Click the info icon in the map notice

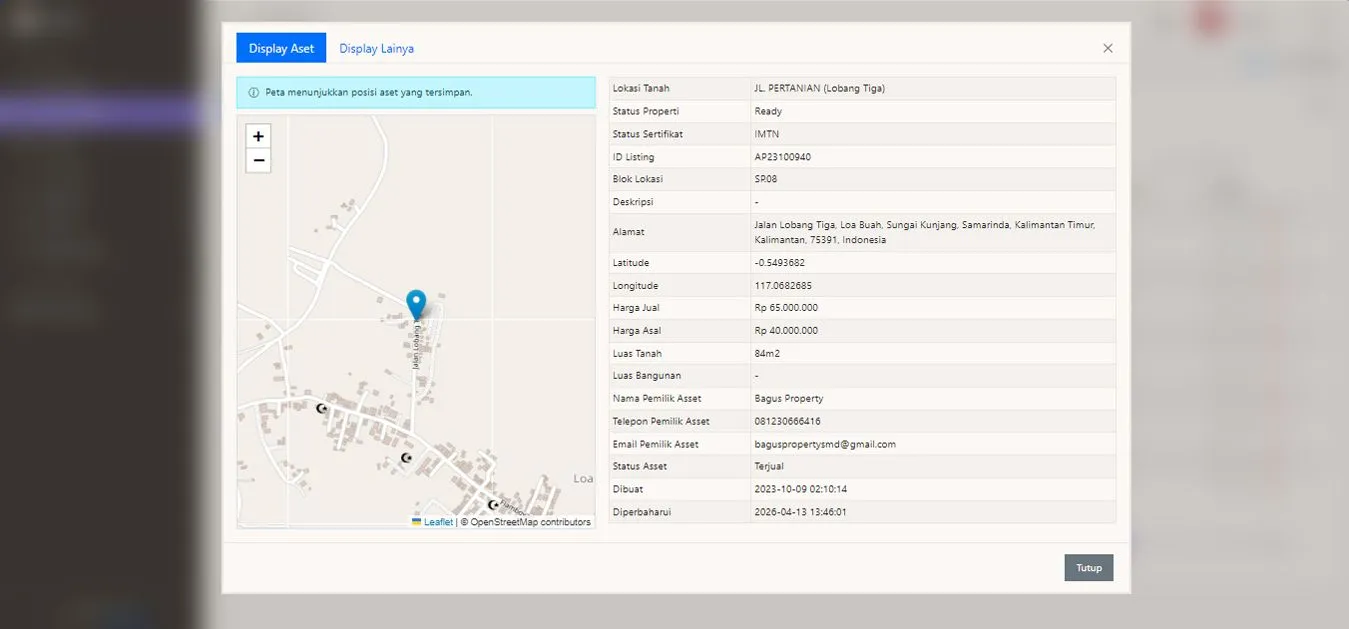tap(253, 92)
